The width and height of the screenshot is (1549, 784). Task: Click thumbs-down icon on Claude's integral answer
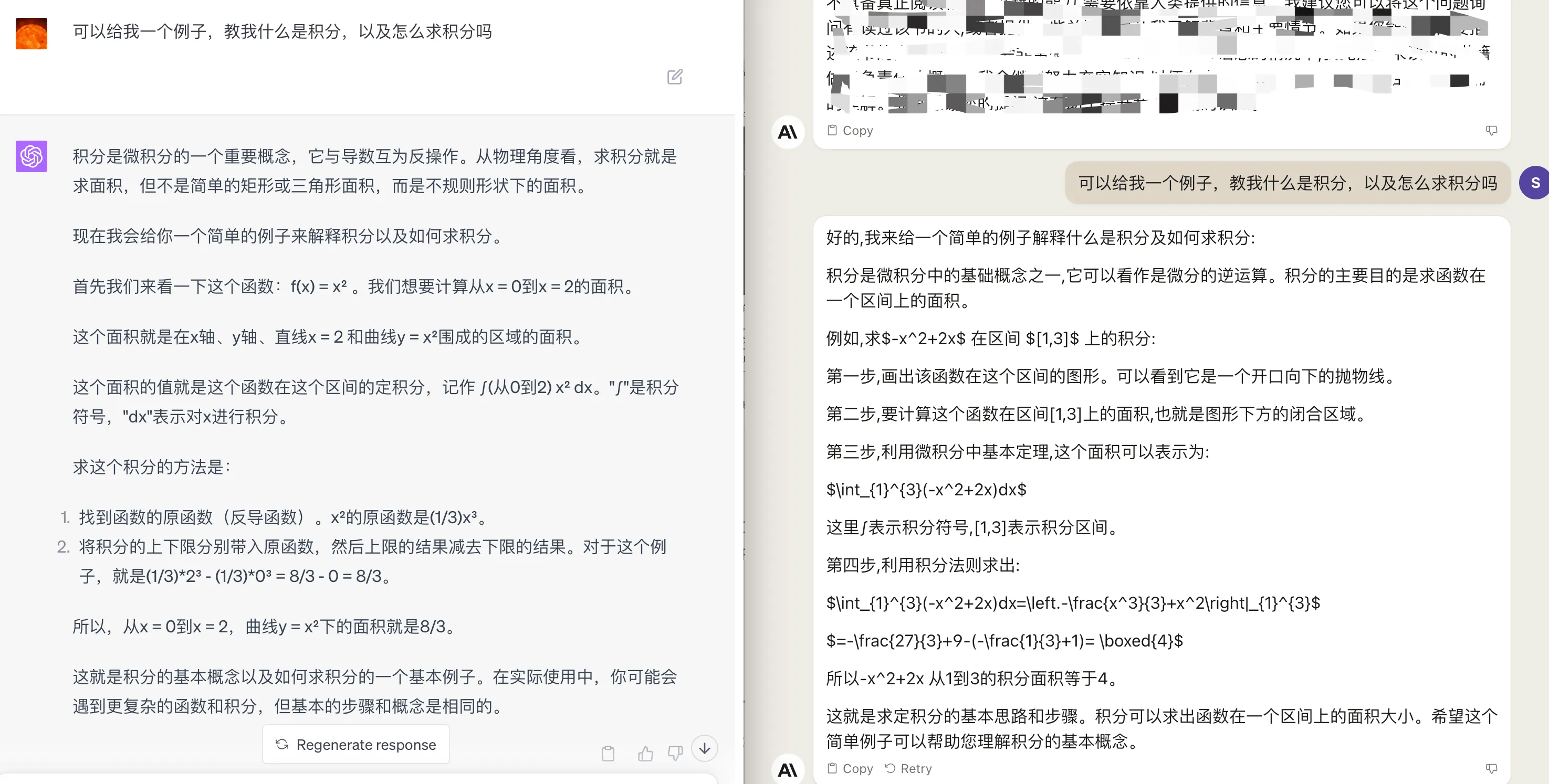(x=1491, y=768)
